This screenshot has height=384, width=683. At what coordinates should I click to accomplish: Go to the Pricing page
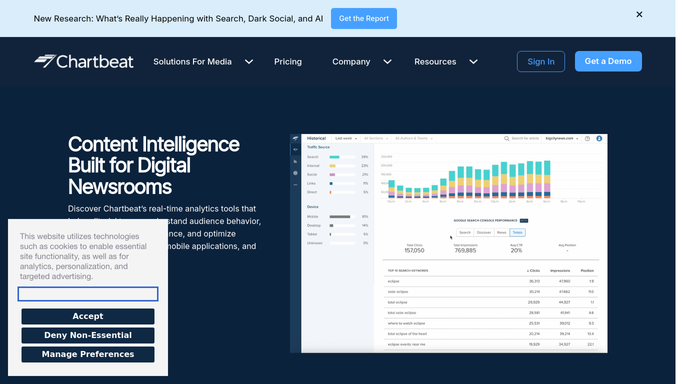coord(288,62)
